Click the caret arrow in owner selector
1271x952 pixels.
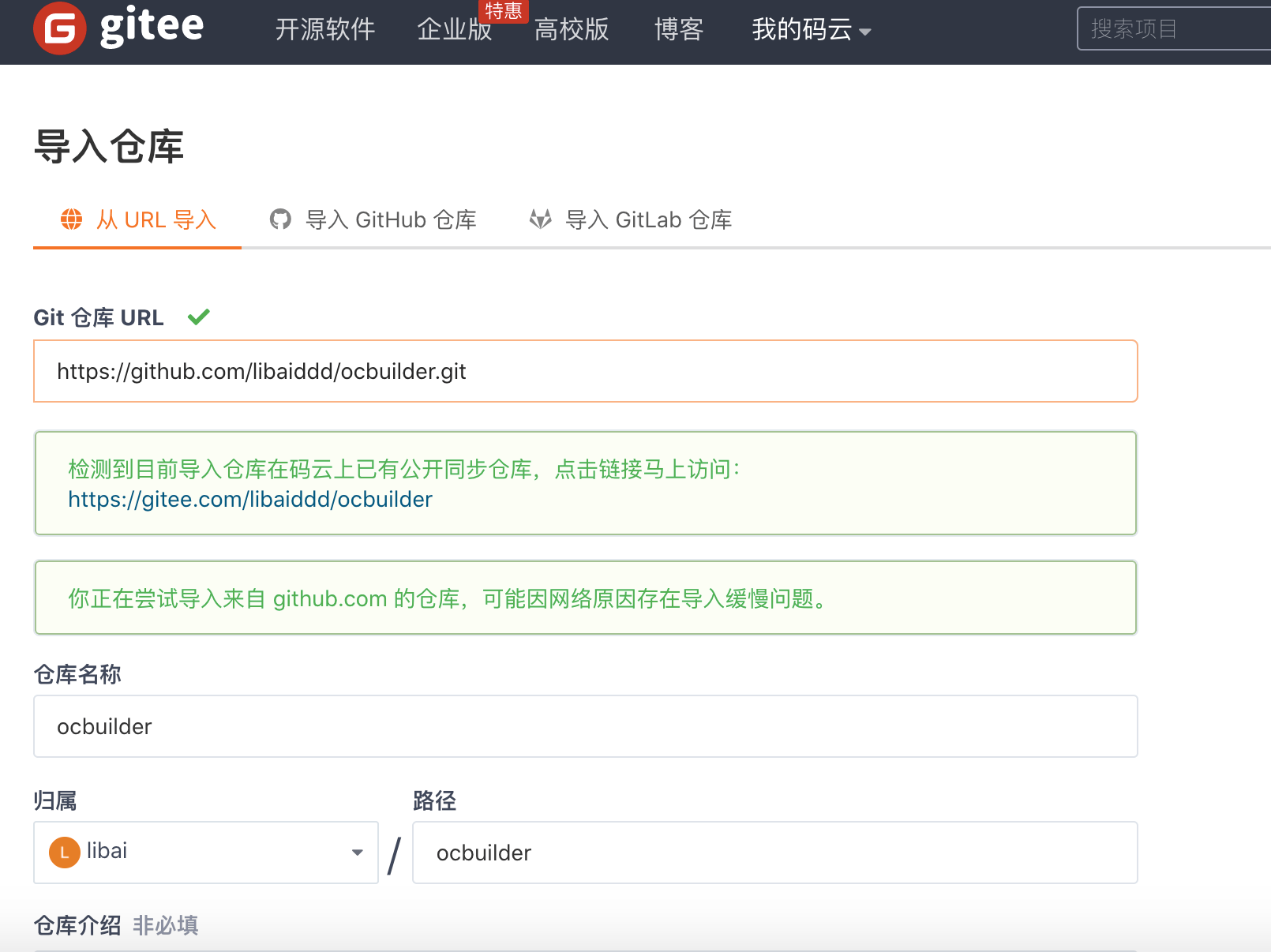358,853
